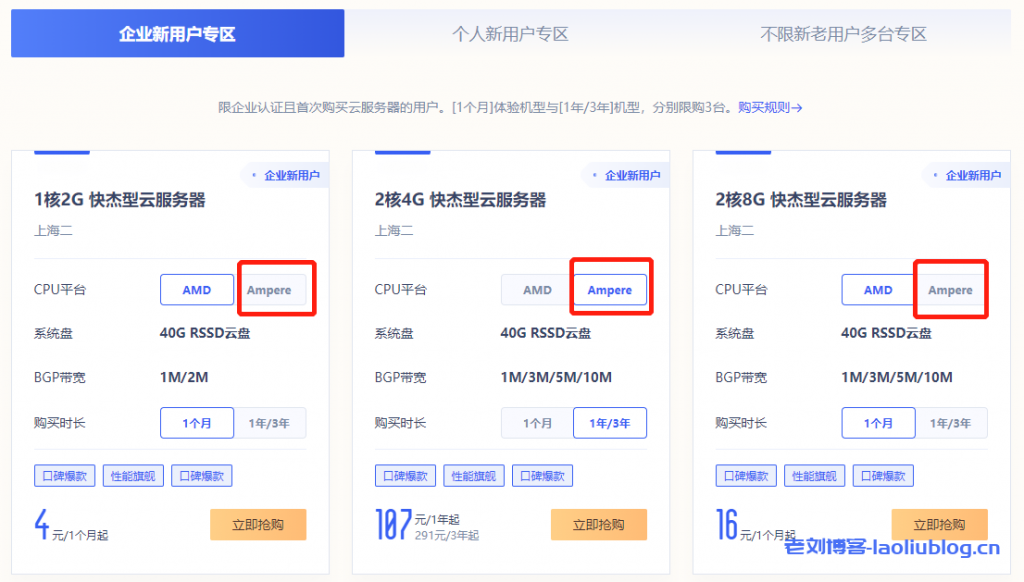Select Ampere platform on the 2核4G card
The width and height of the screenshot is (1024, 582).
coord(611,289)
